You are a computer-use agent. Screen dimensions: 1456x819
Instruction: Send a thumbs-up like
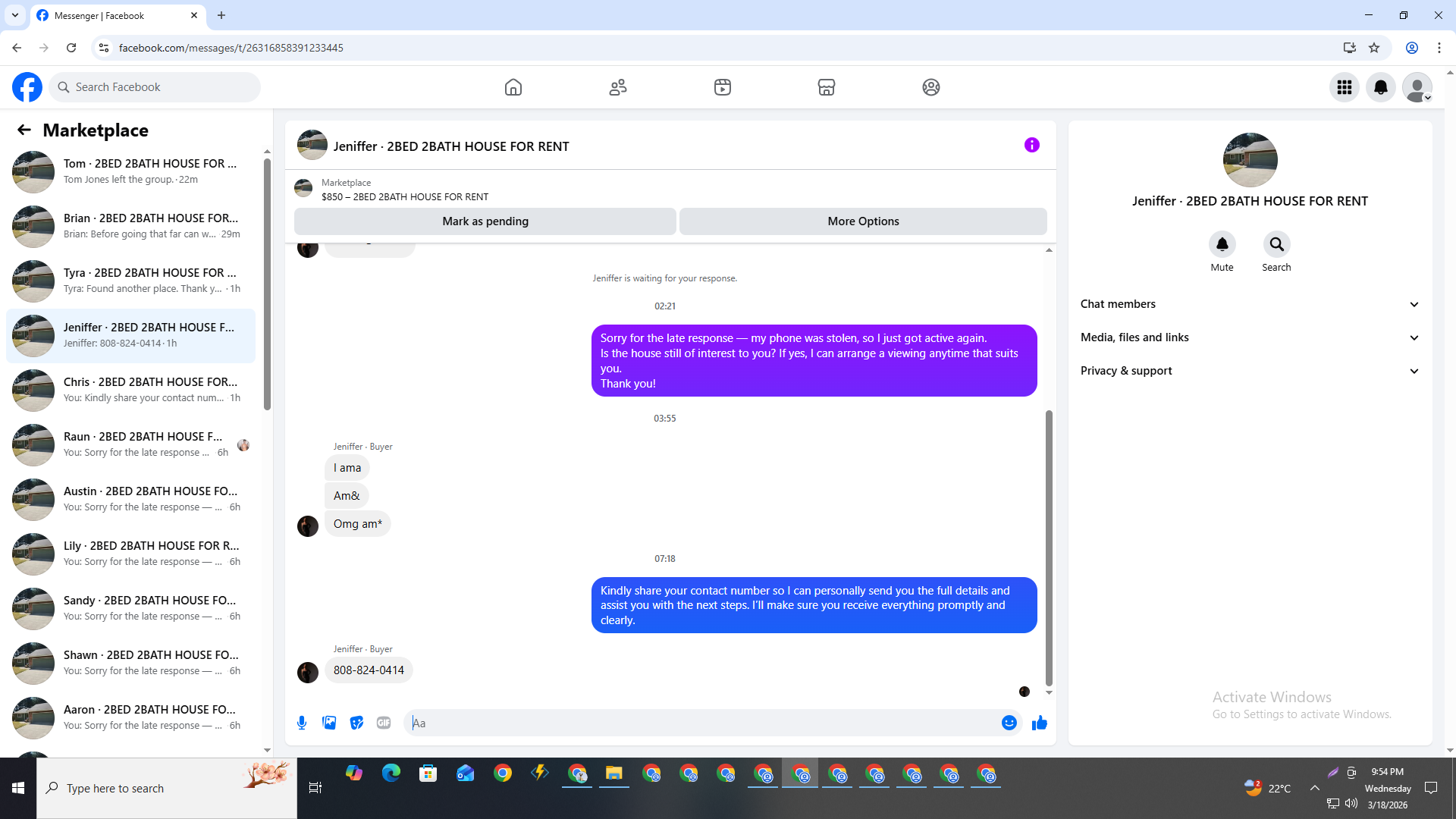click(x=1039, y=723)
